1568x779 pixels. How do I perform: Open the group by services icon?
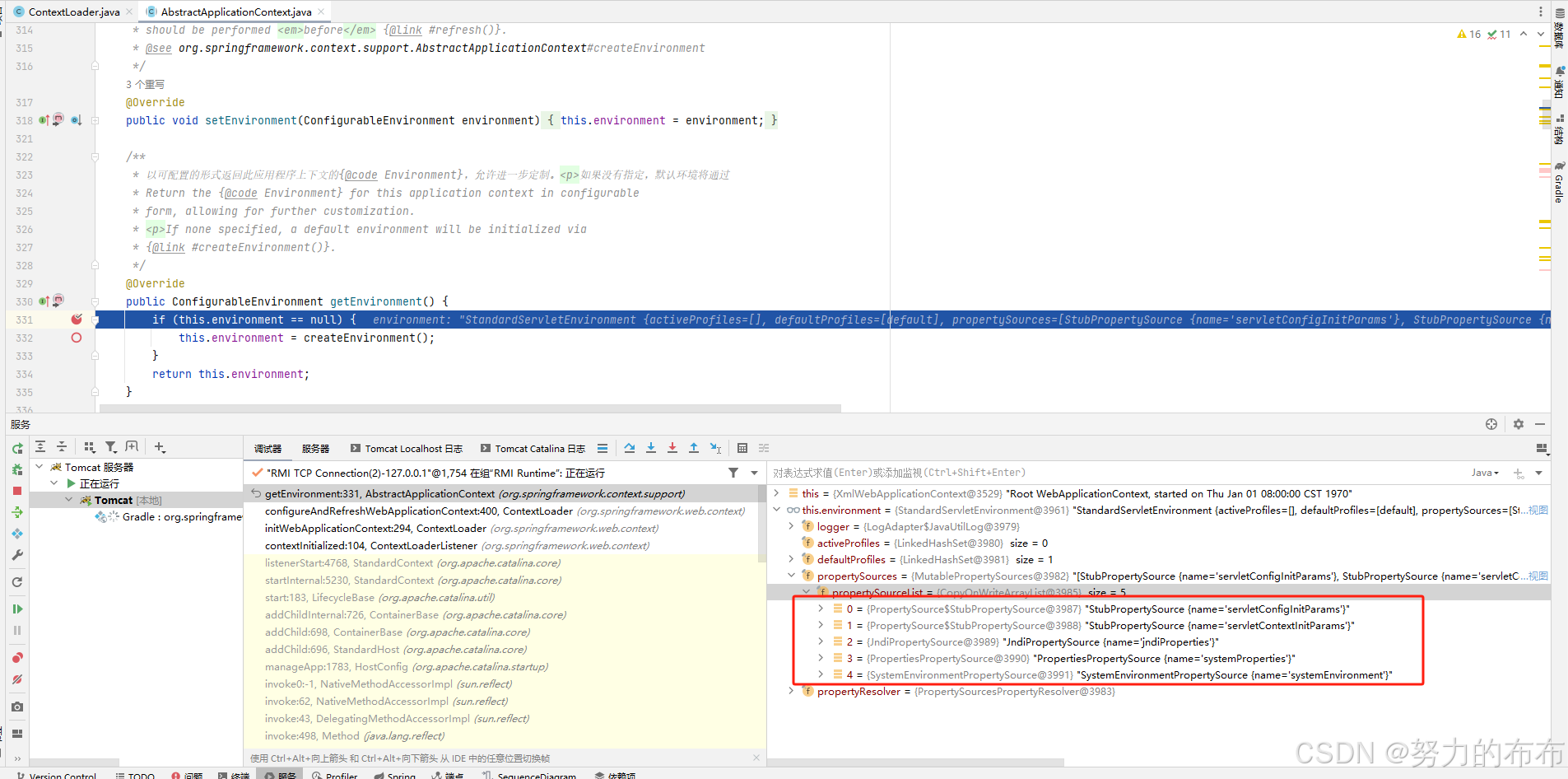coord(90,446)
